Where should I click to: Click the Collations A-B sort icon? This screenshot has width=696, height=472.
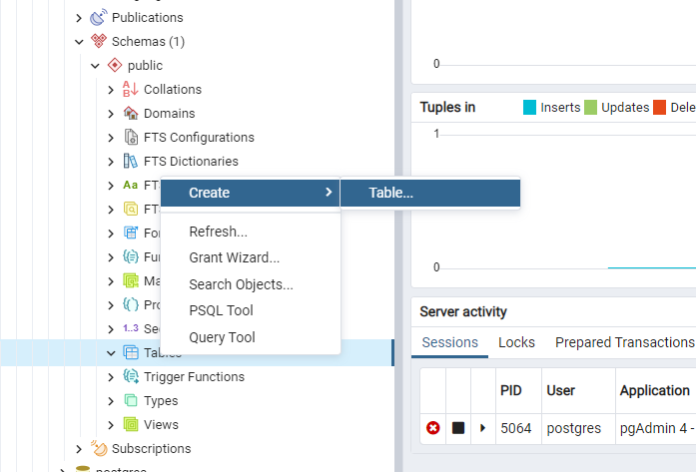click(130, 89)
